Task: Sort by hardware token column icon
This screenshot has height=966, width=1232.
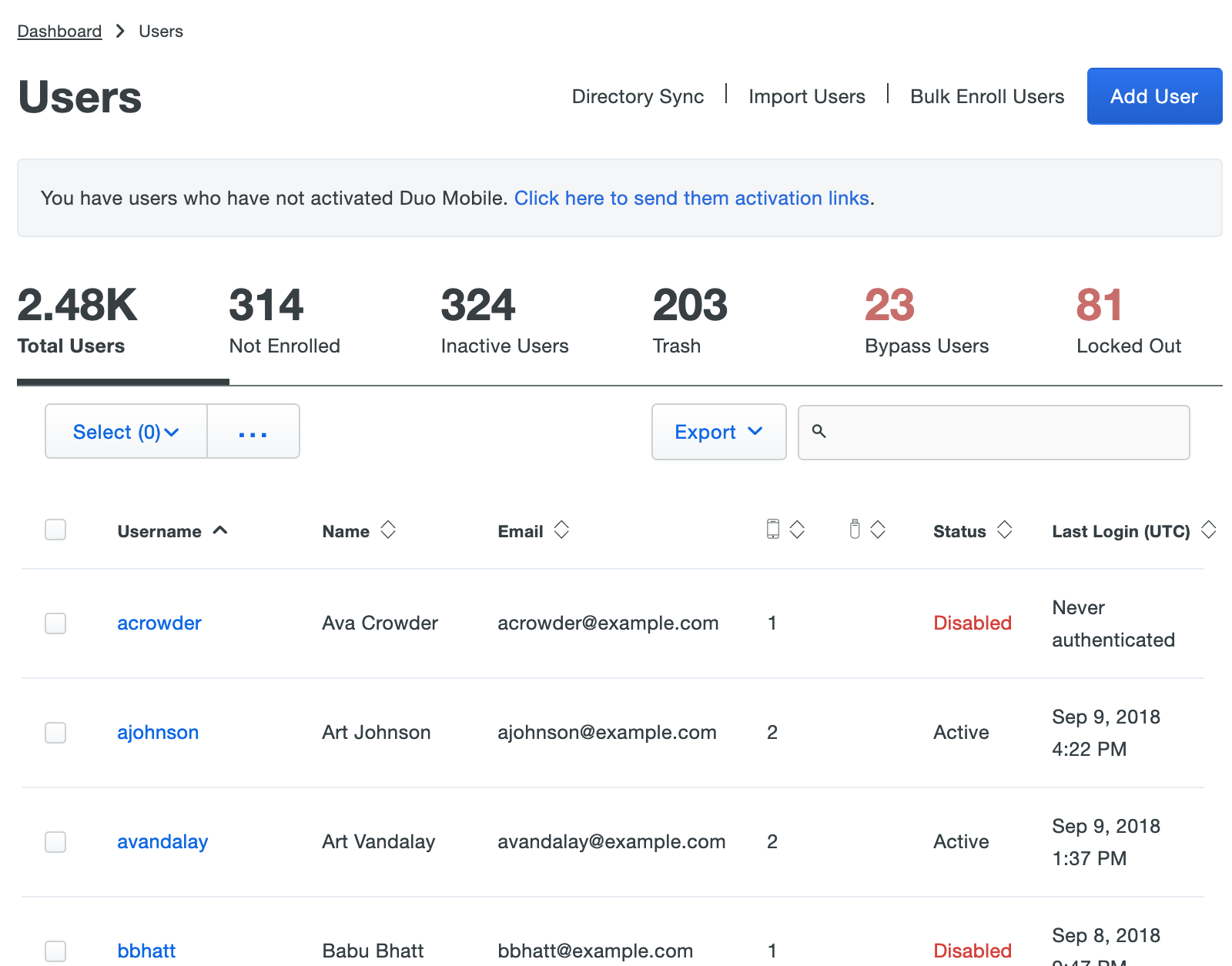Action: coord(878,530)
